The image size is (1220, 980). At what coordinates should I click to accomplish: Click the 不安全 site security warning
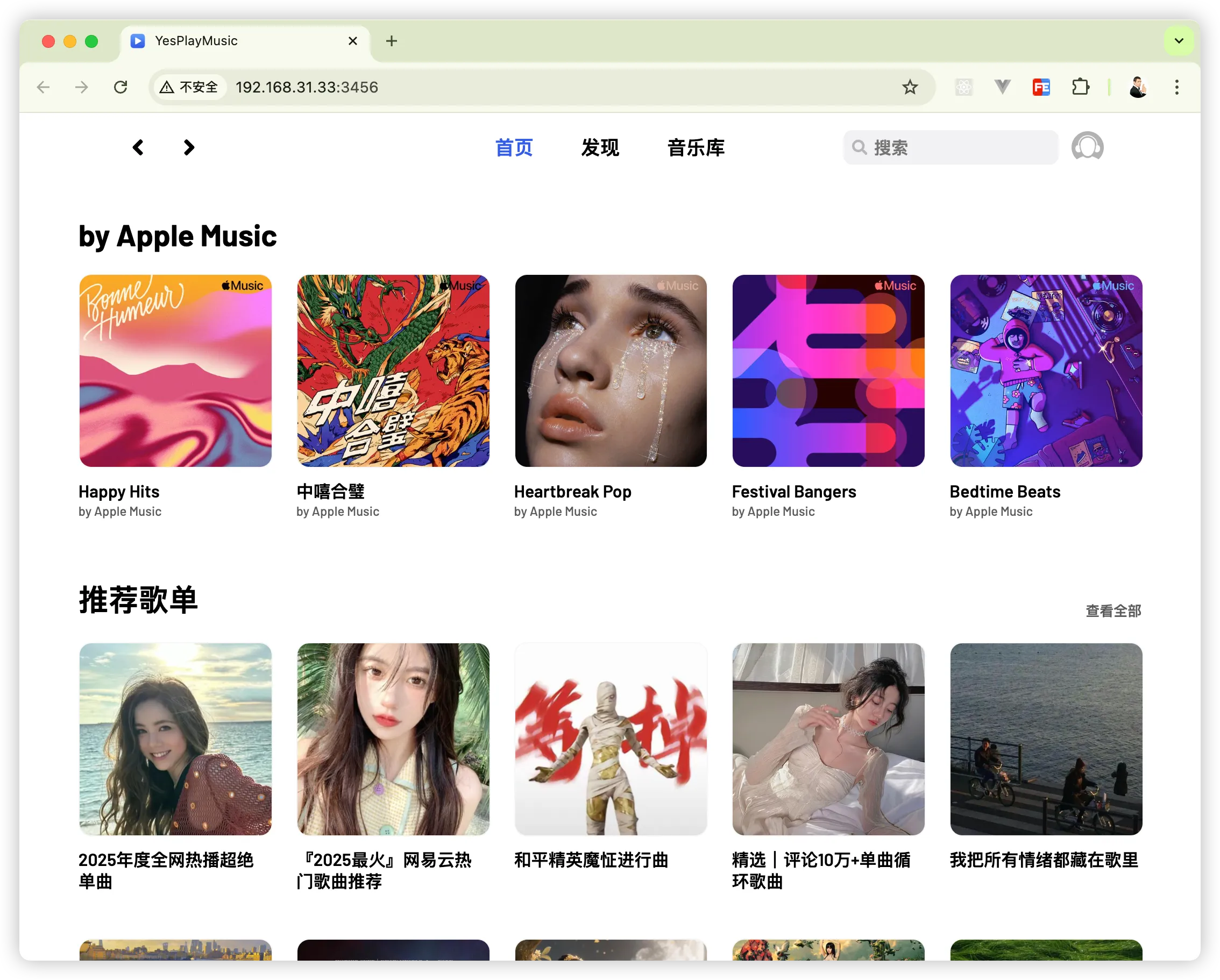click(189, 87)
